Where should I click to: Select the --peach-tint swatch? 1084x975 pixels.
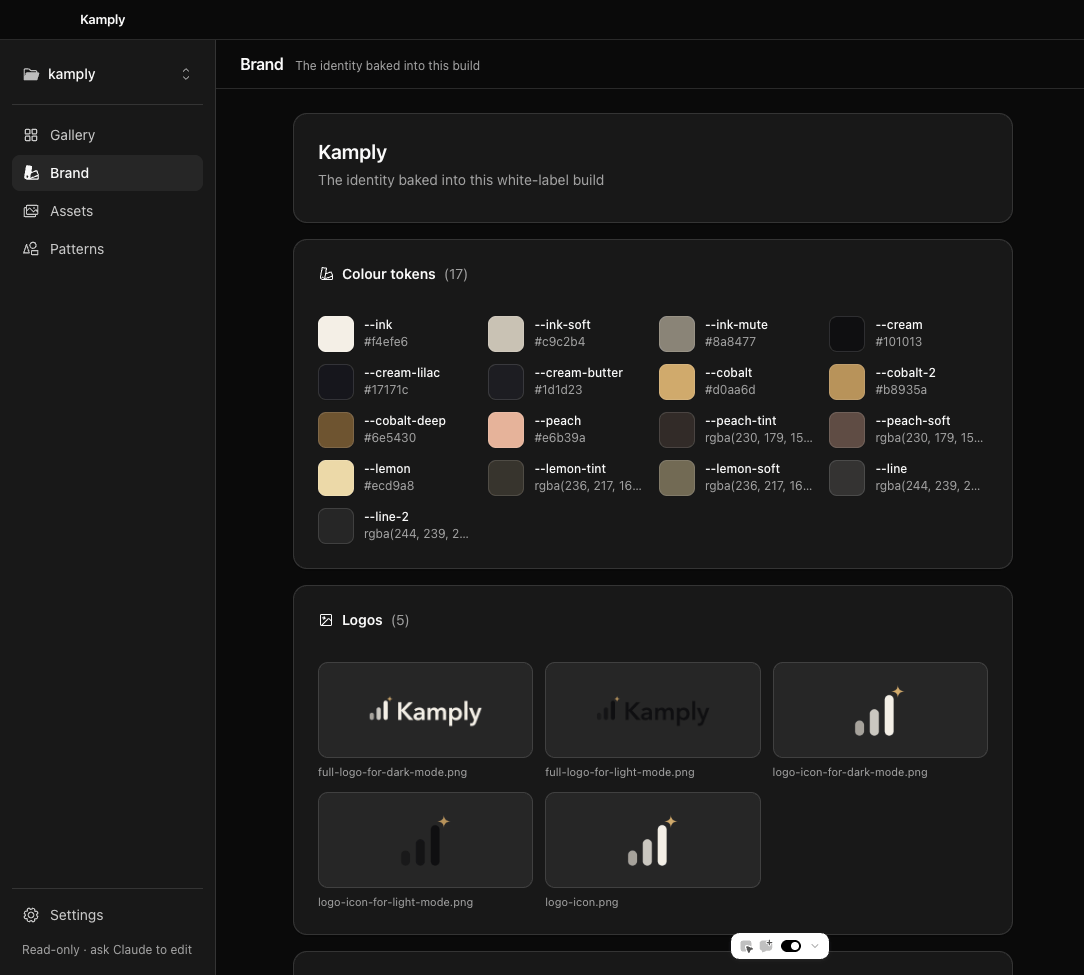[x=677, y=430]
